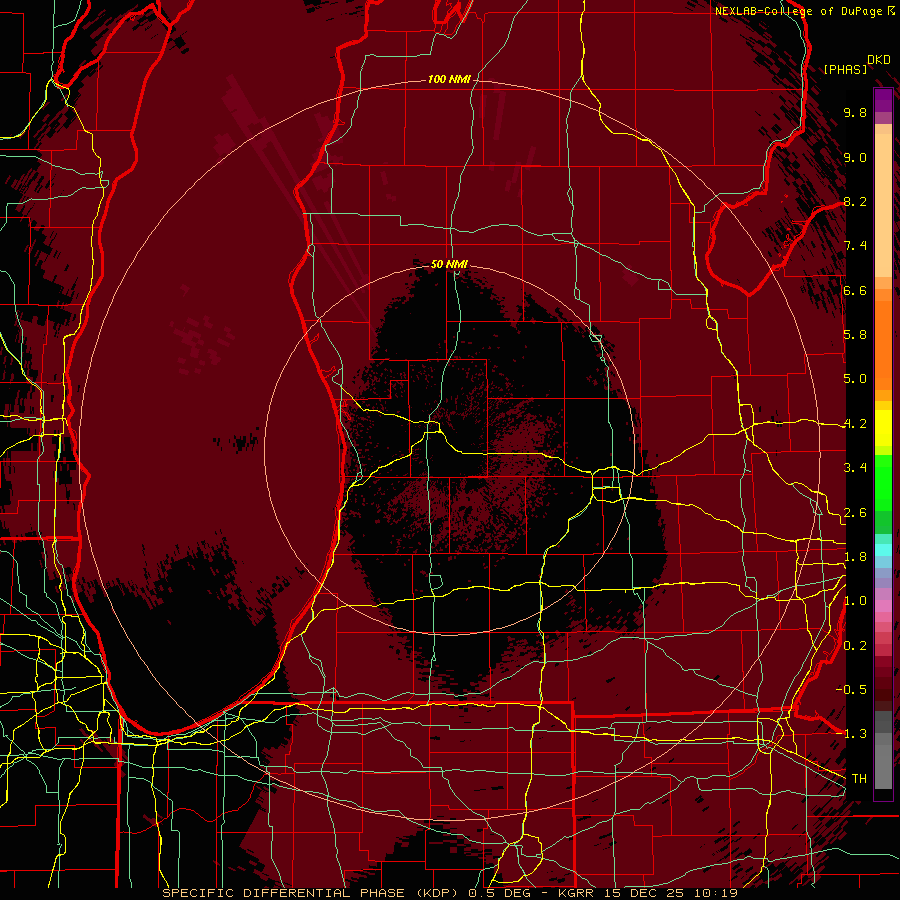The height and width of the screenshot is (900, 900).
Task: Click the 9.8 color scale value
Action: (855, 112)
